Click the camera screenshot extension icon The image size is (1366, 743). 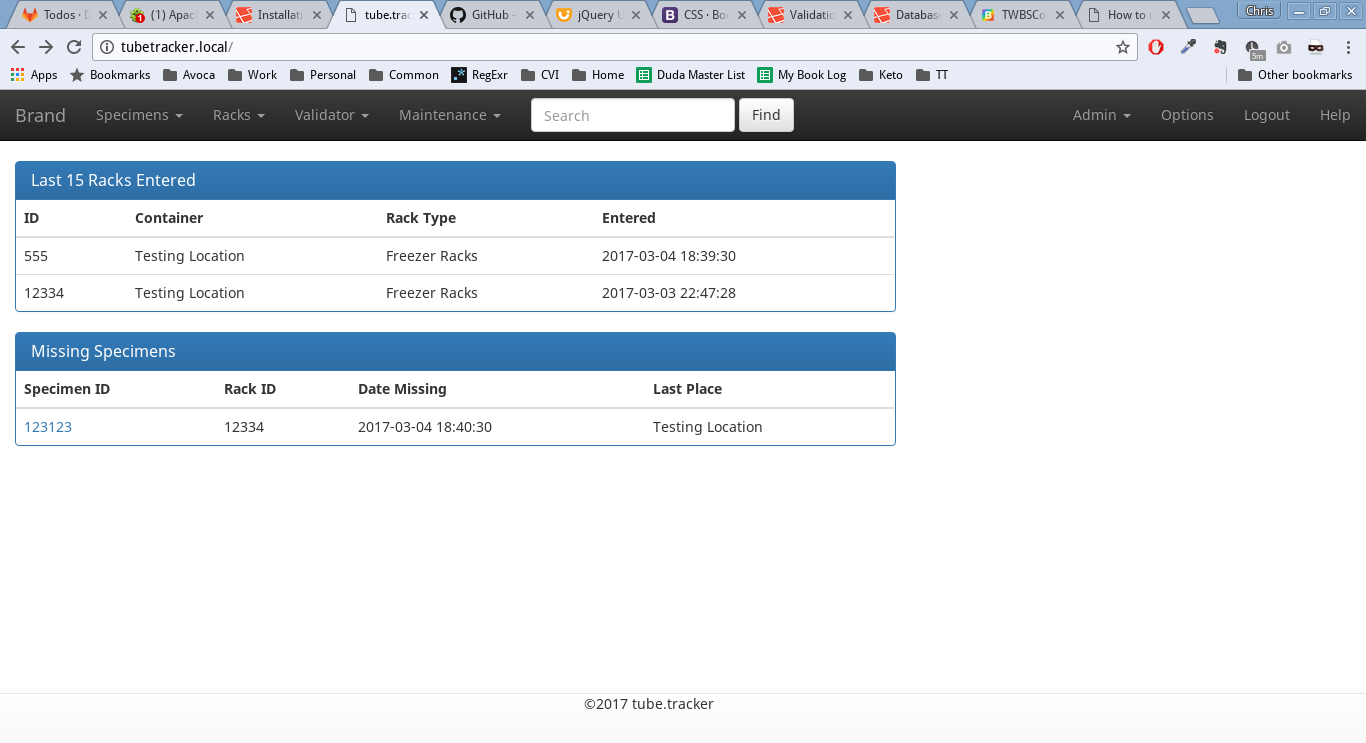(x=1284, y=47)
